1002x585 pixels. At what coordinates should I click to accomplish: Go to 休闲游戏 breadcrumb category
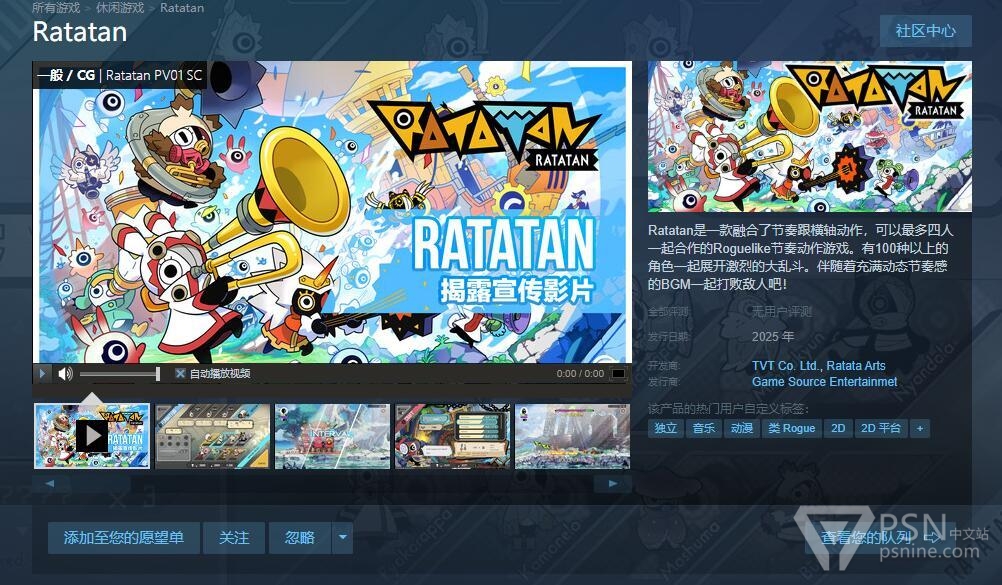119,8
